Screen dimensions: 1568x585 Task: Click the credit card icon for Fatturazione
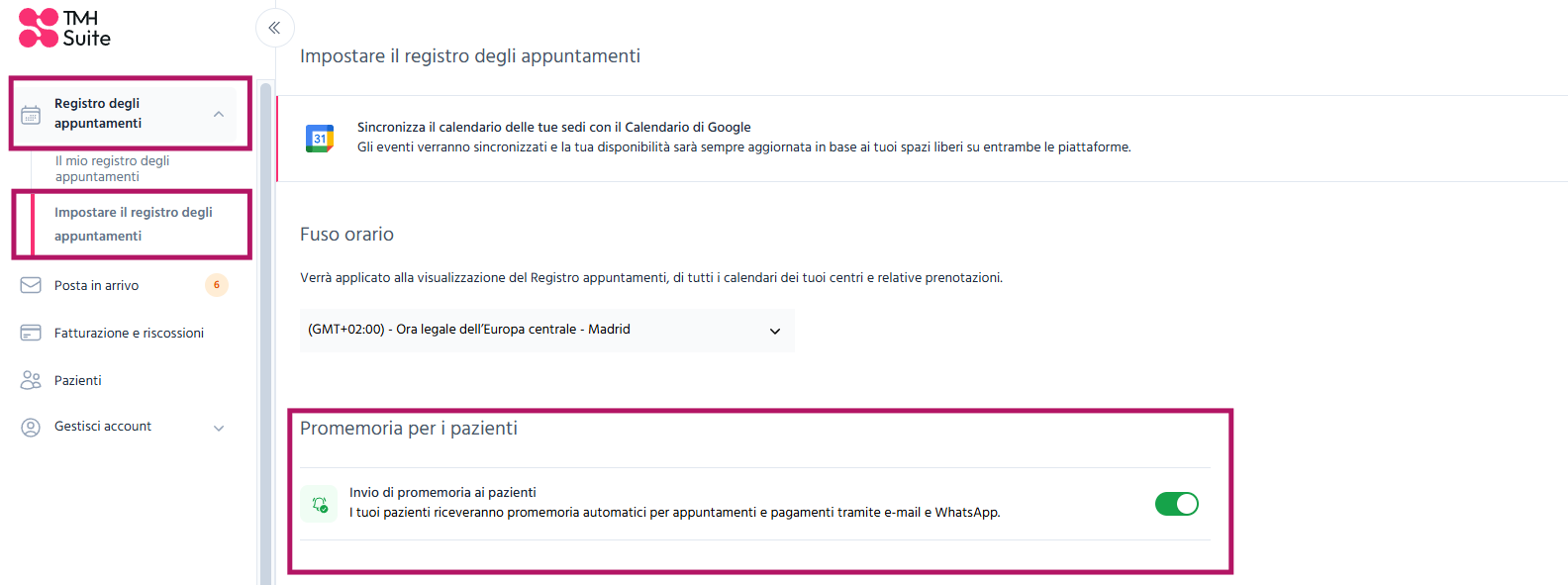[31, 333]
